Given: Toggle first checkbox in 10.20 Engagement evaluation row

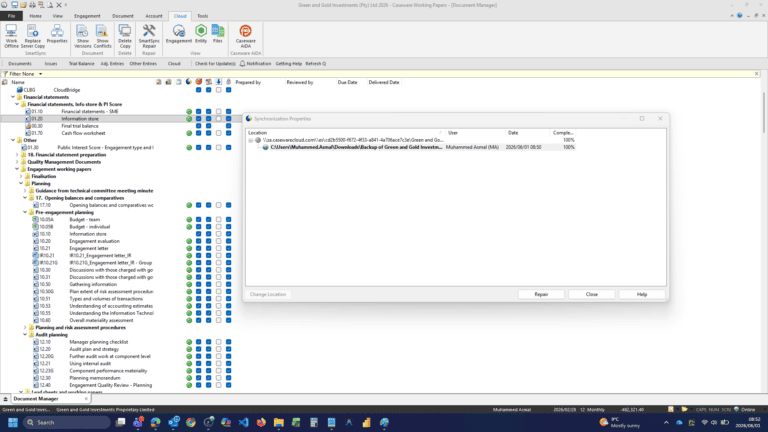Looking at the screenshot, I should [x=198, y=241].
